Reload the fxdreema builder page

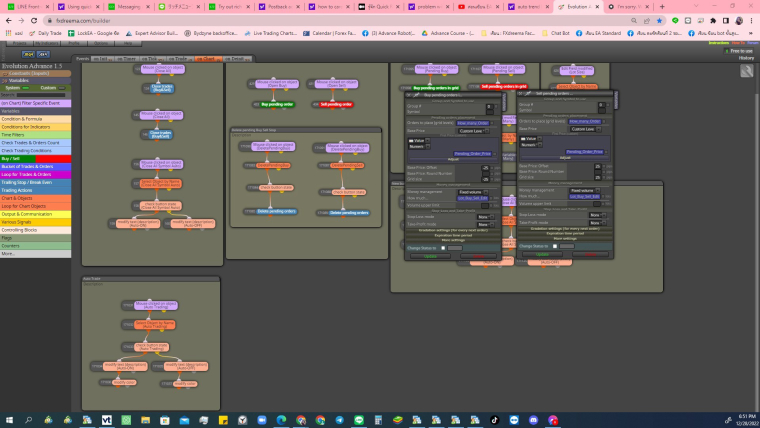[34, 21]
